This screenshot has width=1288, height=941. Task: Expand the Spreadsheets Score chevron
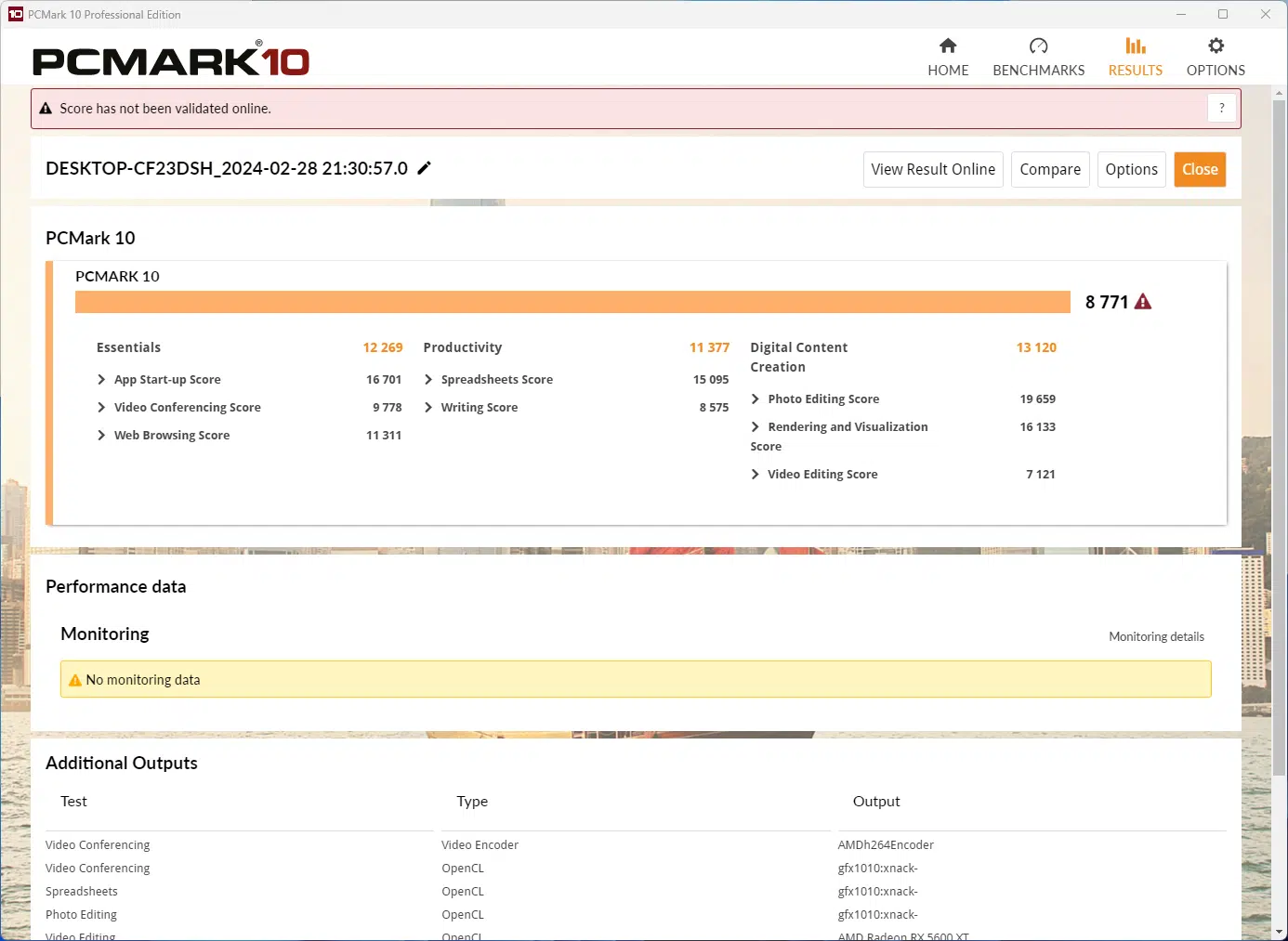tap(428, 380)
